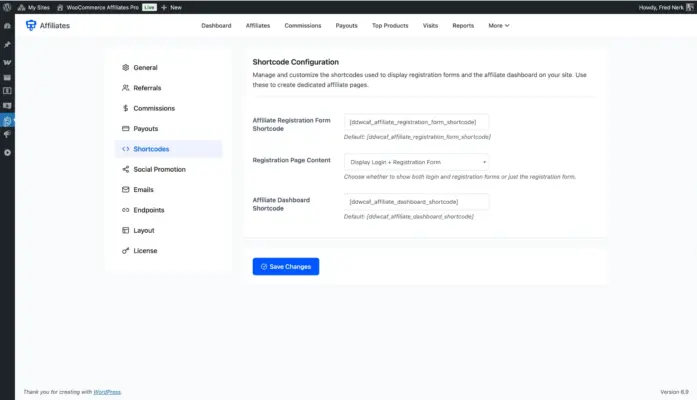Open the New content menu
Viewport: 697px width, 400px height.
[172, 7]
